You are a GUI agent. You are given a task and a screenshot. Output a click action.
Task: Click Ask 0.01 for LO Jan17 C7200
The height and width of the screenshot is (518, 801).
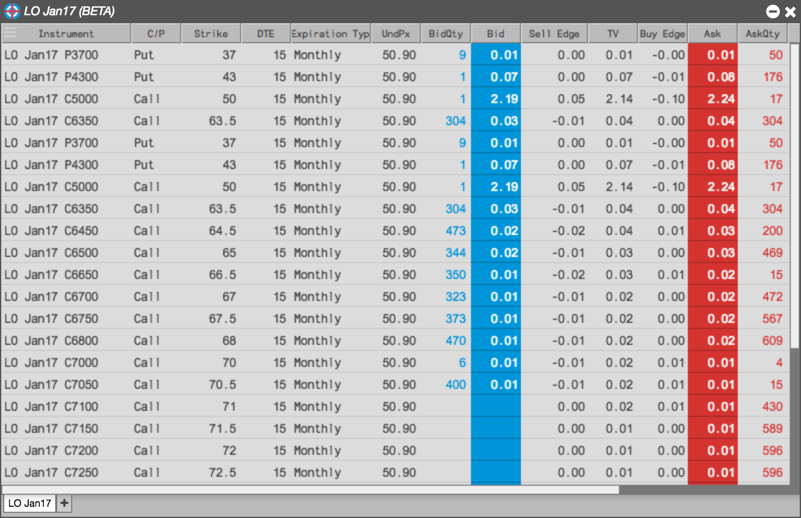point(713,451)
